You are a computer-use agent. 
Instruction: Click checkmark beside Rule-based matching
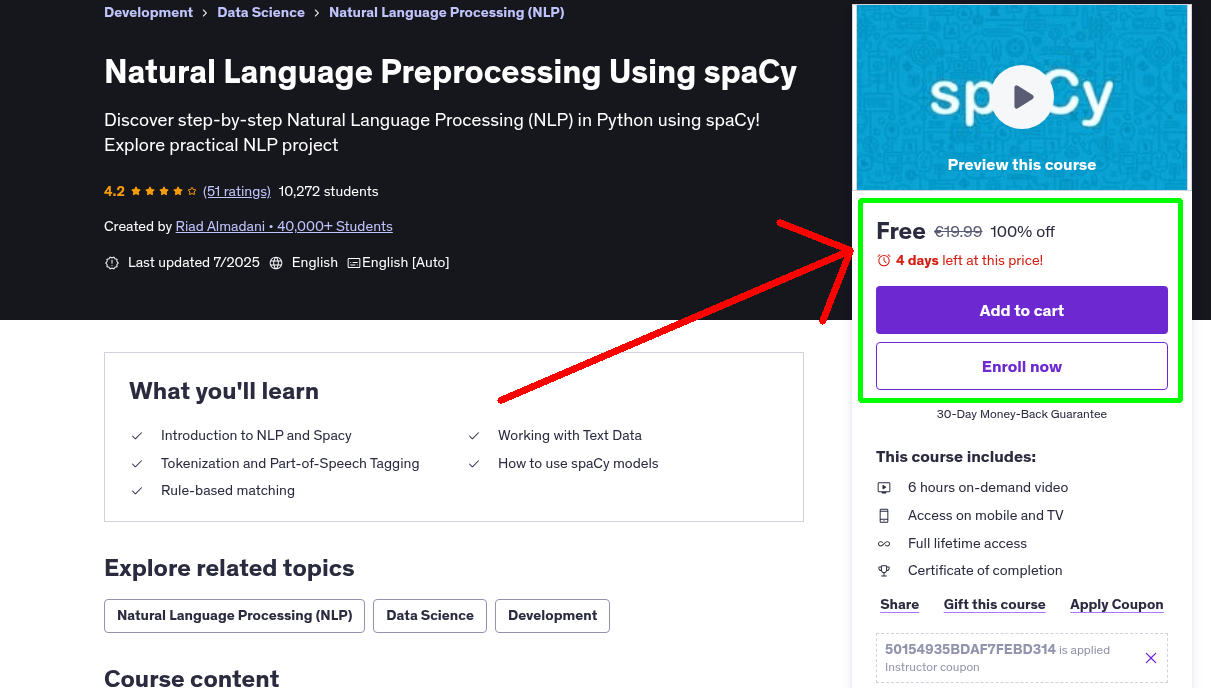click(137, 491)
